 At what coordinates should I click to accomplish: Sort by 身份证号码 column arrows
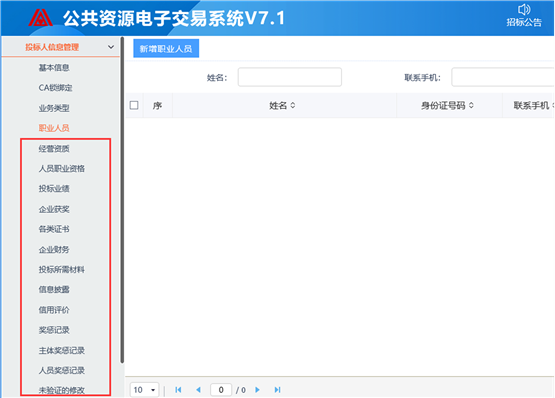click(471, 106)
